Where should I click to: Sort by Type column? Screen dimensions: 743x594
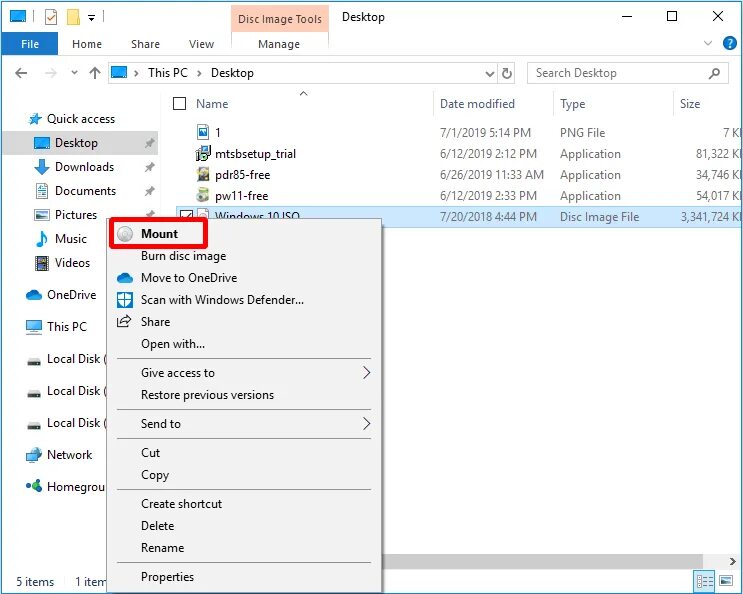pos(572,104)
